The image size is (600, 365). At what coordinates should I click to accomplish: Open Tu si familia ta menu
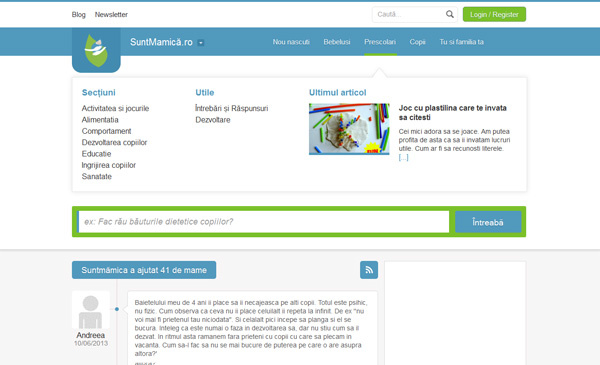tap(461, 42)
